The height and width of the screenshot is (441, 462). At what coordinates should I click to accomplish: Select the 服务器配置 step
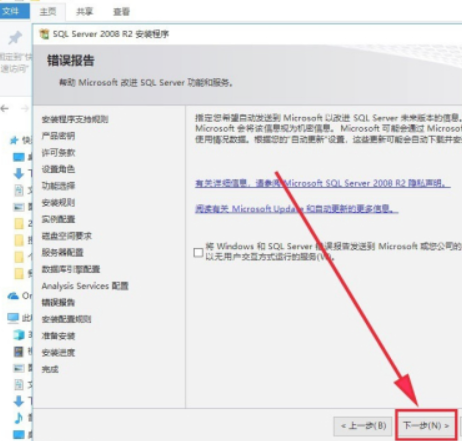click(62, 252)
